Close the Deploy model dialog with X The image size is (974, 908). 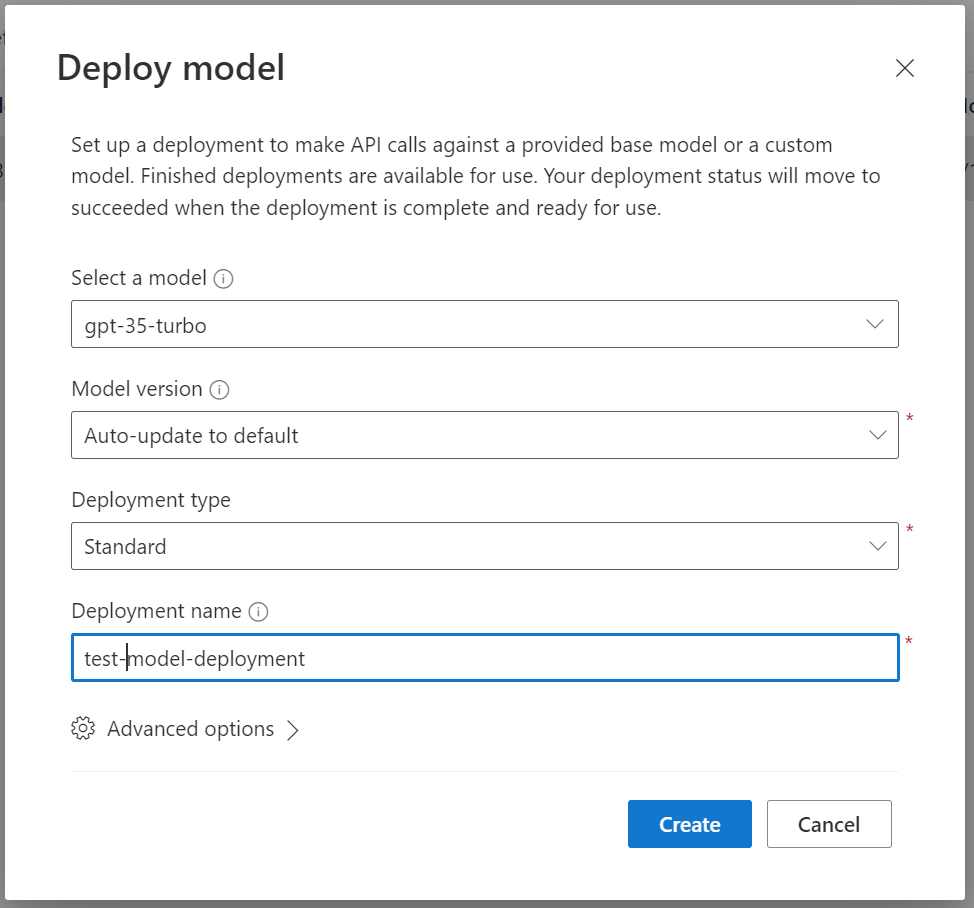click(x=904, y=68)
